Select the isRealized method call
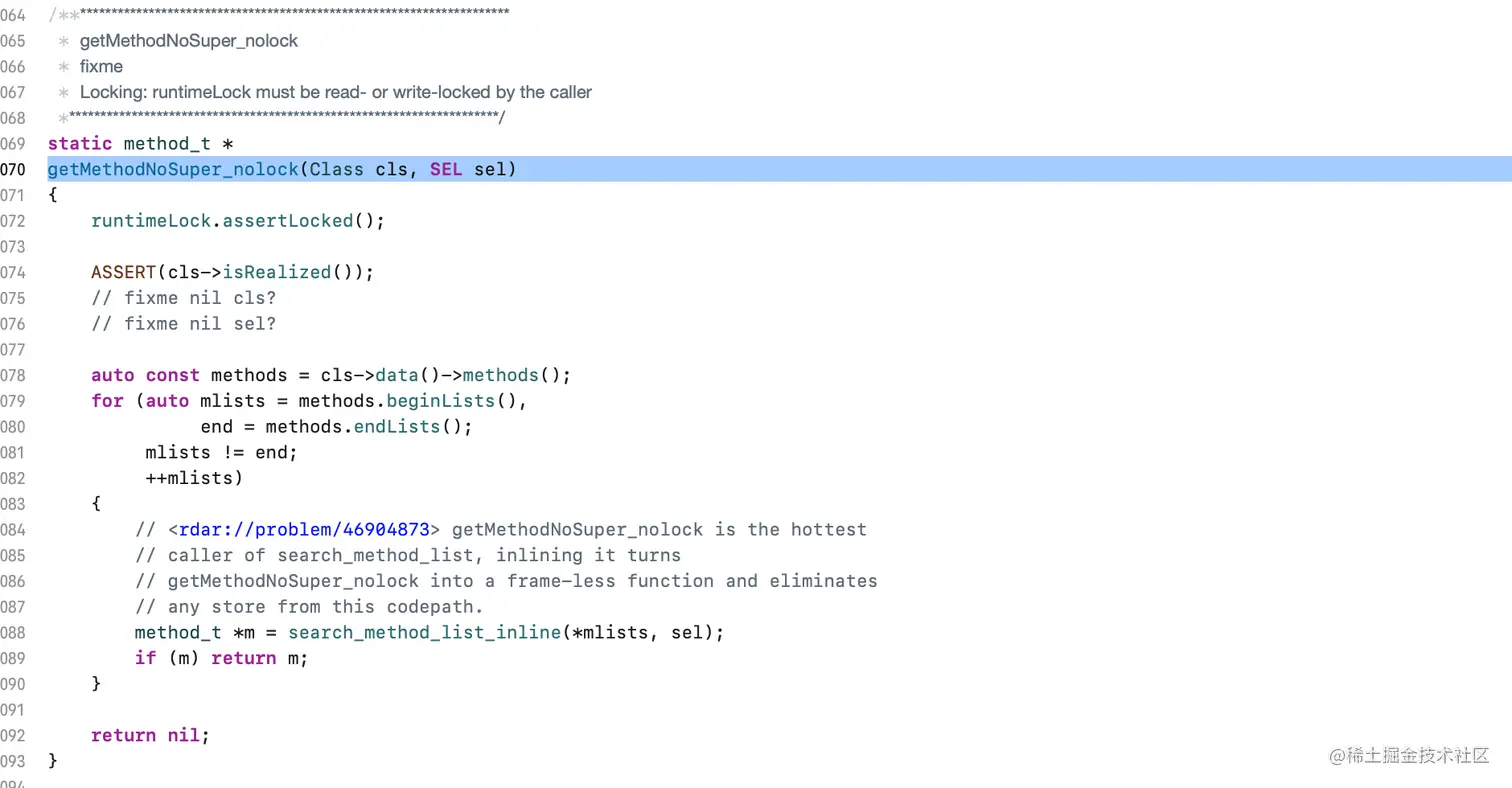1512x788 pixels. (277, 272)
